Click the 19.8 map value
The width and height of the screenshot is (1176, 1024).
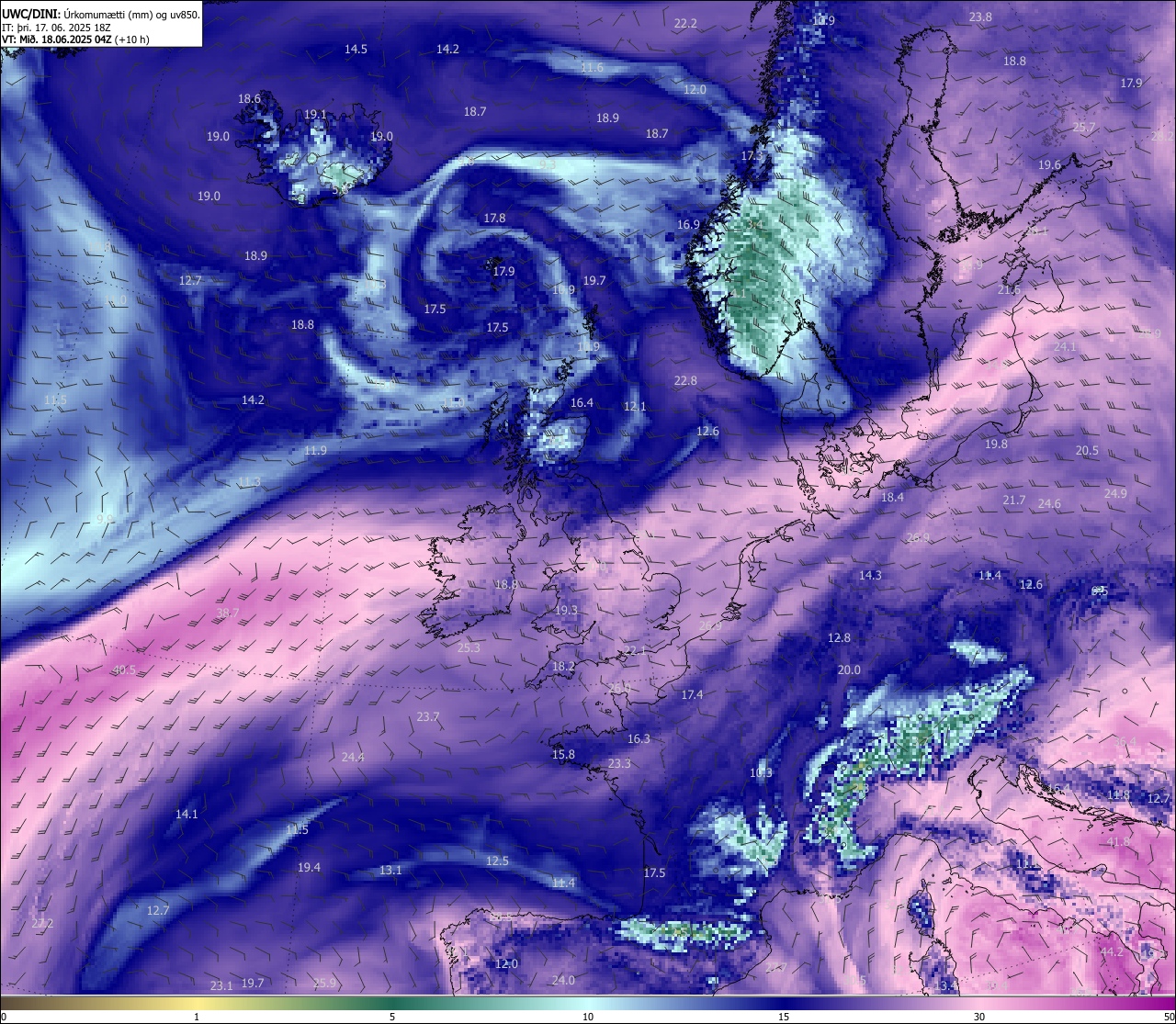click(x=996, y=444)
